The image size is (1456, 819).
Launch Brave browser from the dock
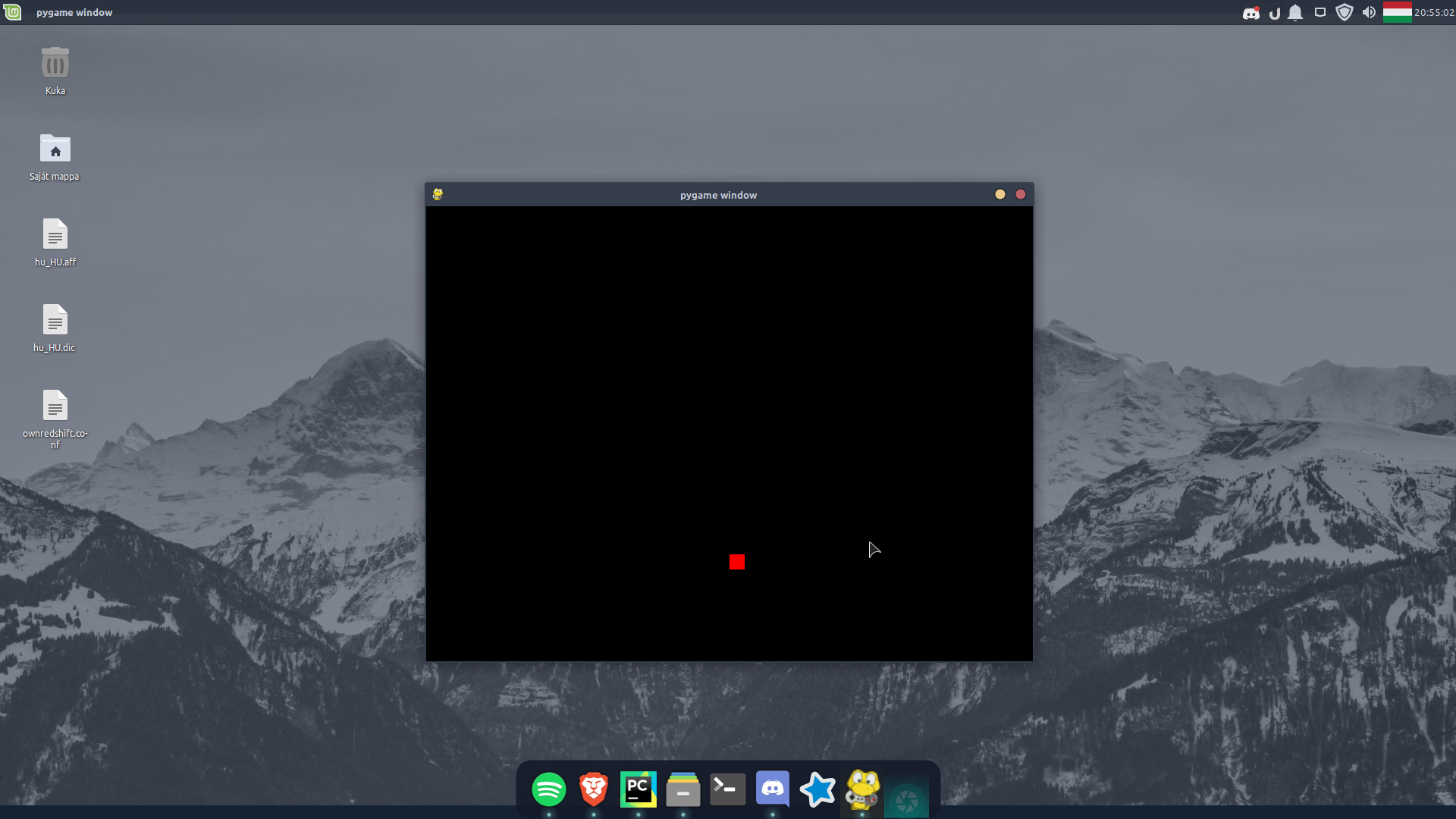coord(592,789)
